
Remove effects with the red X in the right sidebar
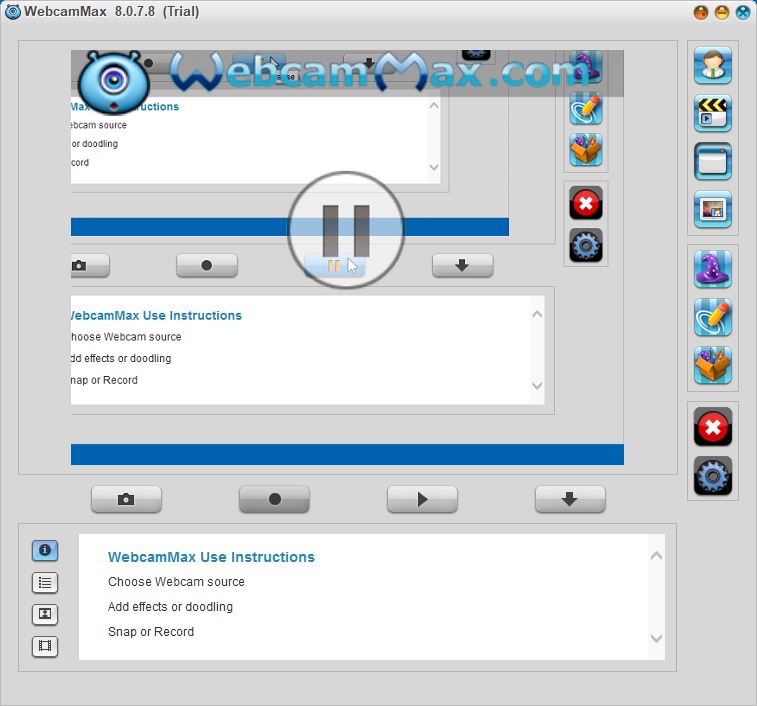[713, 427]
